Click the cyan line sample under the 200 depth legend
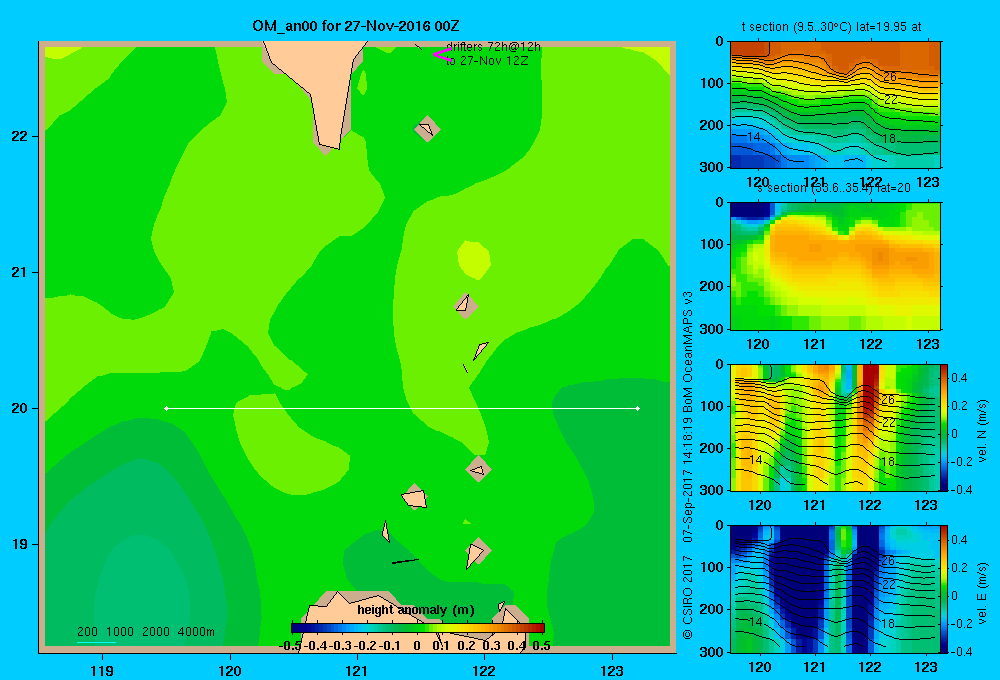Image resolution: width=1000 pixels, height=680 pixels. [x=96, y=642]
